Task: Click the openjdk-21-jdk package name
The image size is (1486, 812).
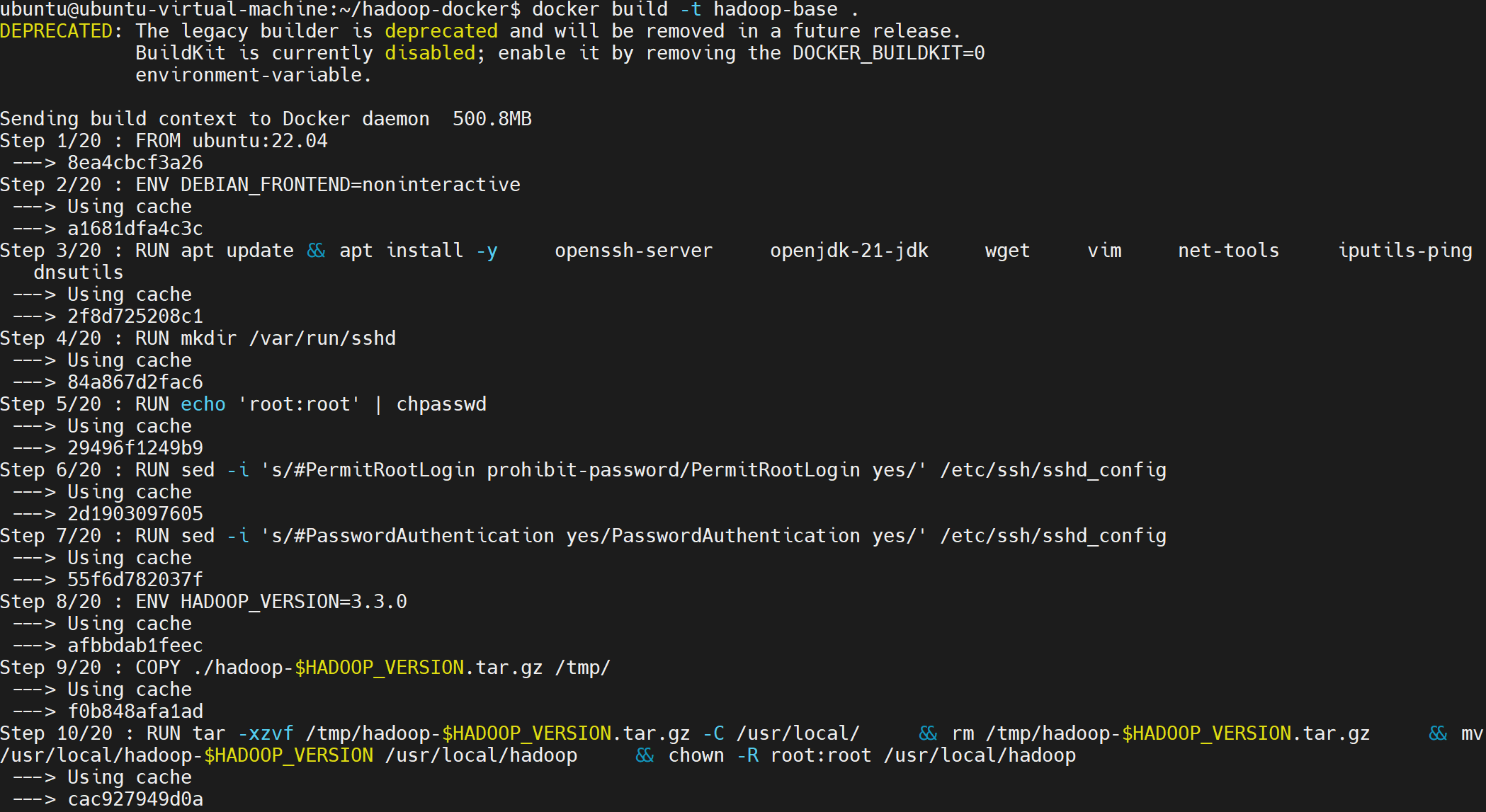Action: point(849,251)
